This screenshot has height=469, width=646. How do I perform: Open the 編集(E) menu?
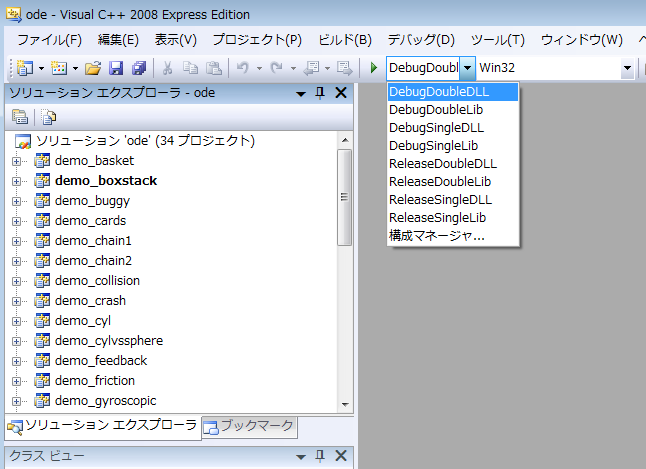click(x=118, y=40)
